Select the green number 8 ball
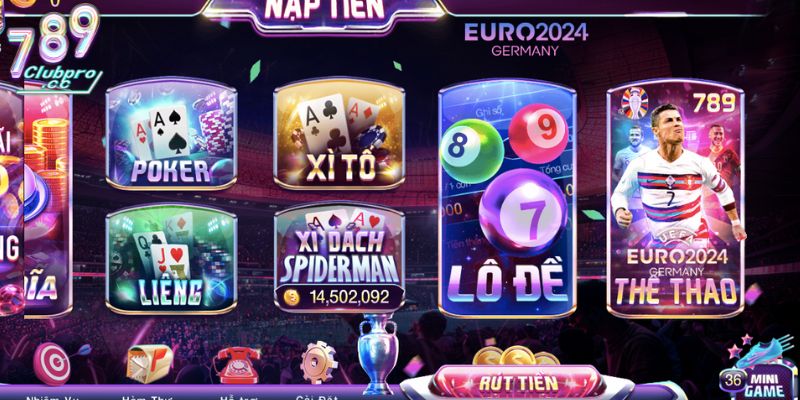 click(472, 151)
